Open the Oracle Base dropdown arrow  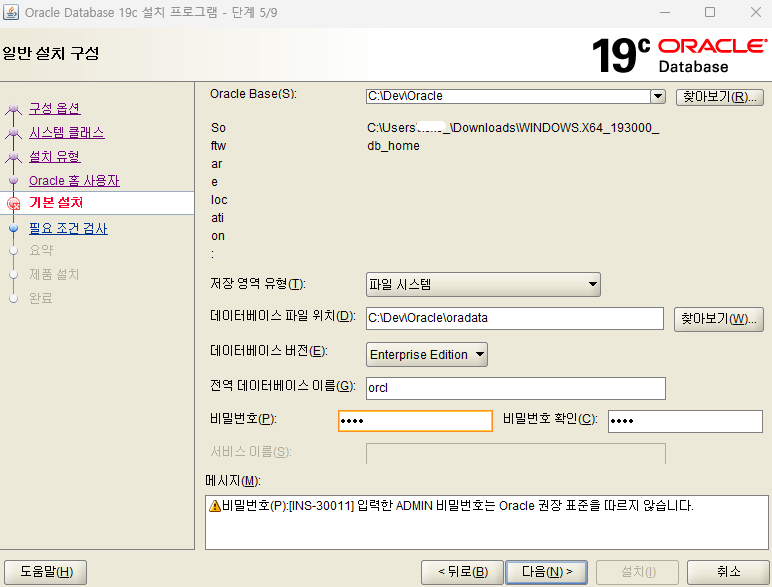[x=658, y=96]
